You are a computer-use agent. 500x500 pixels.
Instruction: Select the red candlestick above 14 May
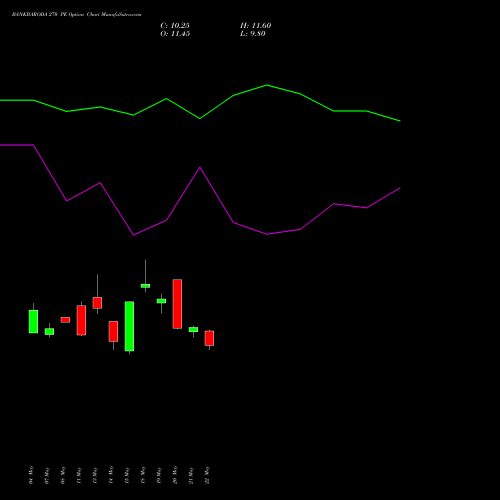(113, 331)
